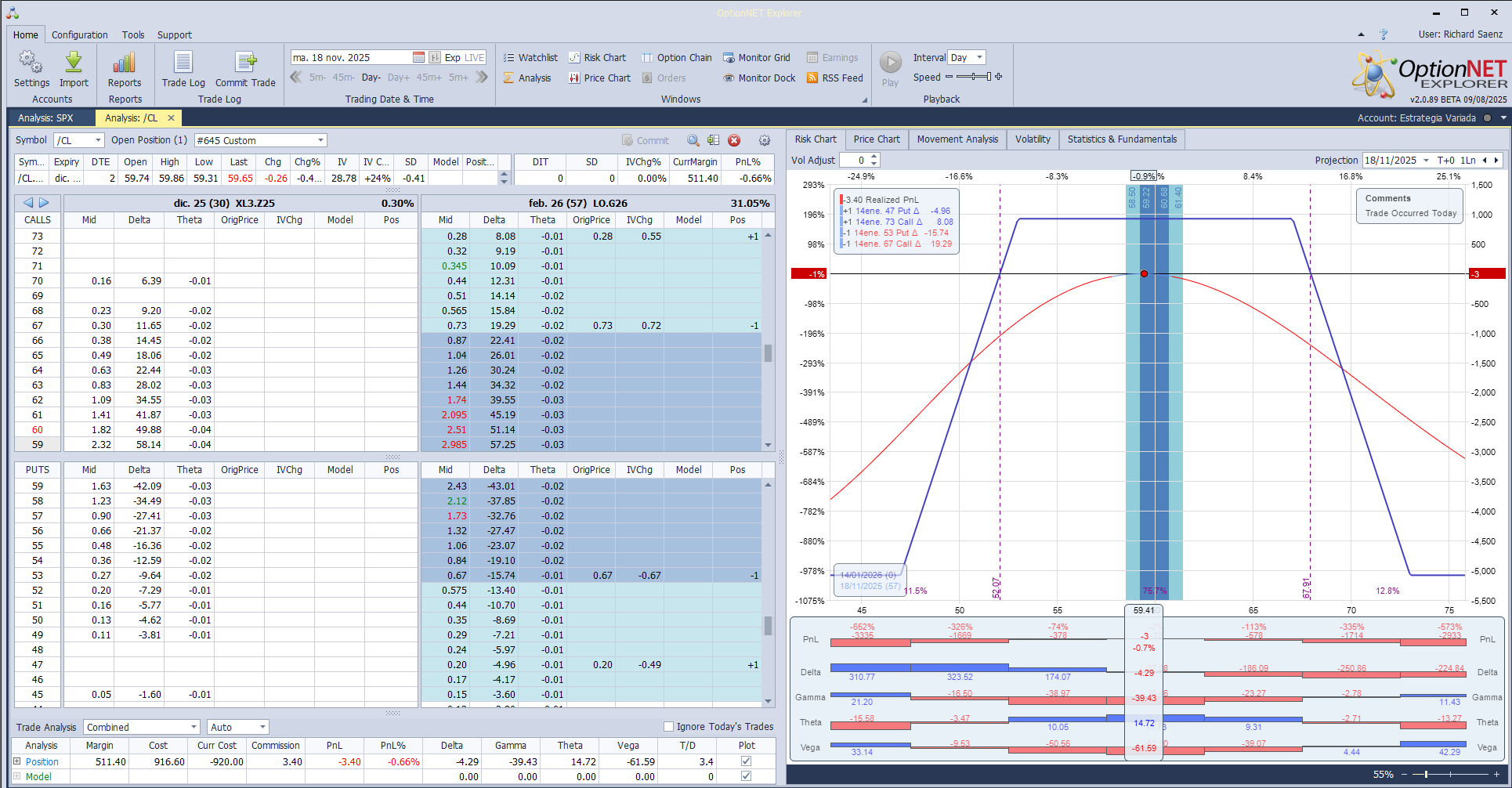Click the Home ribbon tab

click(x=25, y=34)
